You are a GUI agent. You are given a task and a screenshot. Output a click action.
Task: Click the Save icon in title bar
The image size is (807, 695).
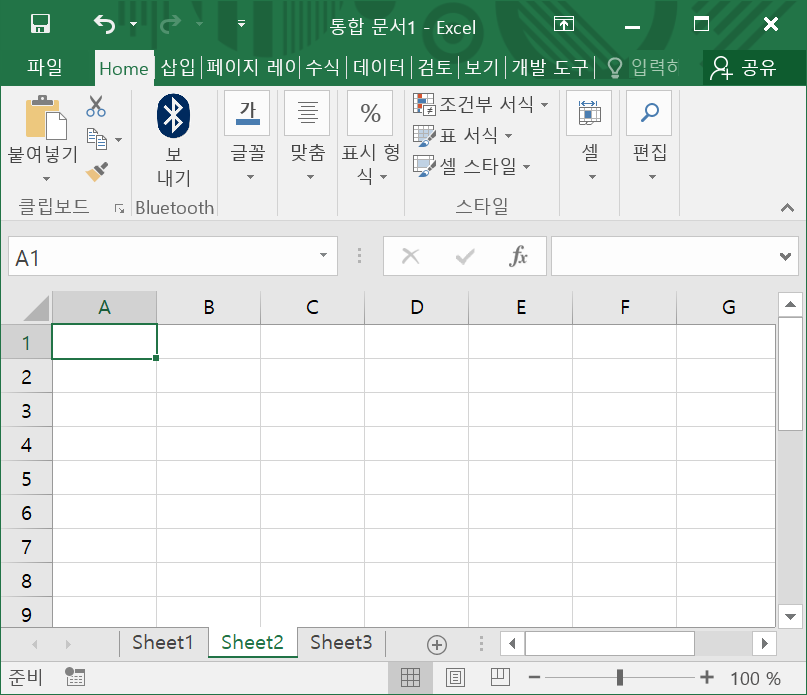tap(40, 24)
